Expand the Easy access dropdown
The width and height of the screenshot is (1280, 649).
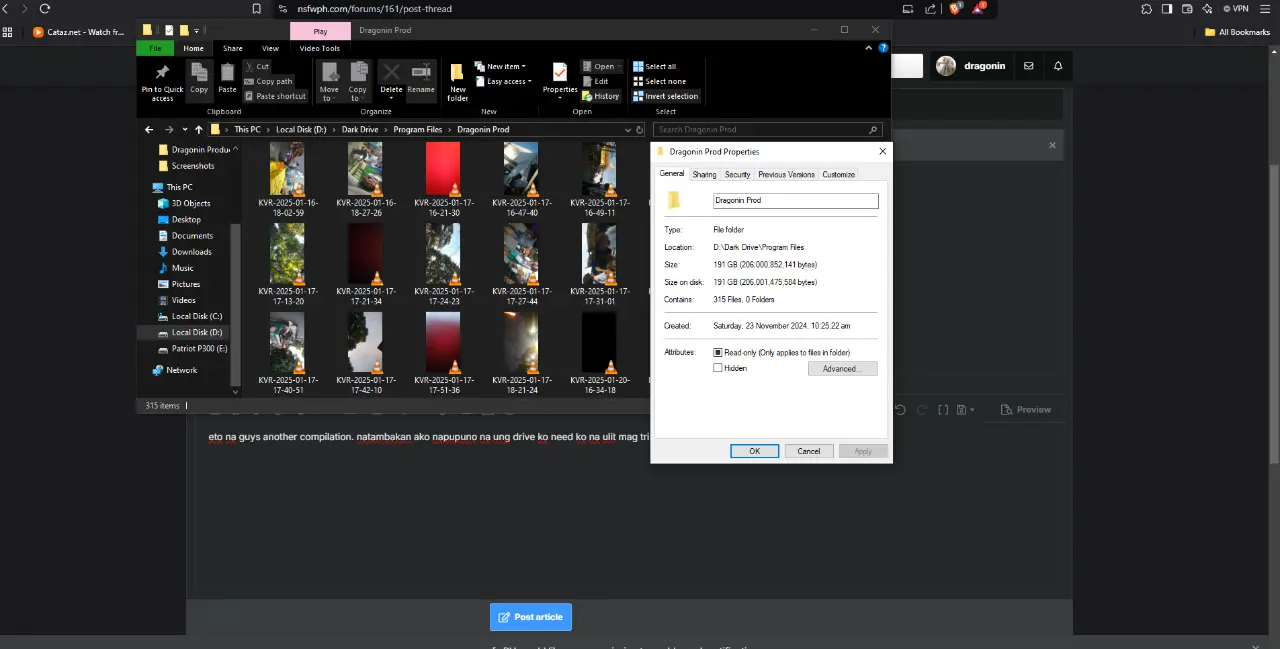tap(503, 81)
